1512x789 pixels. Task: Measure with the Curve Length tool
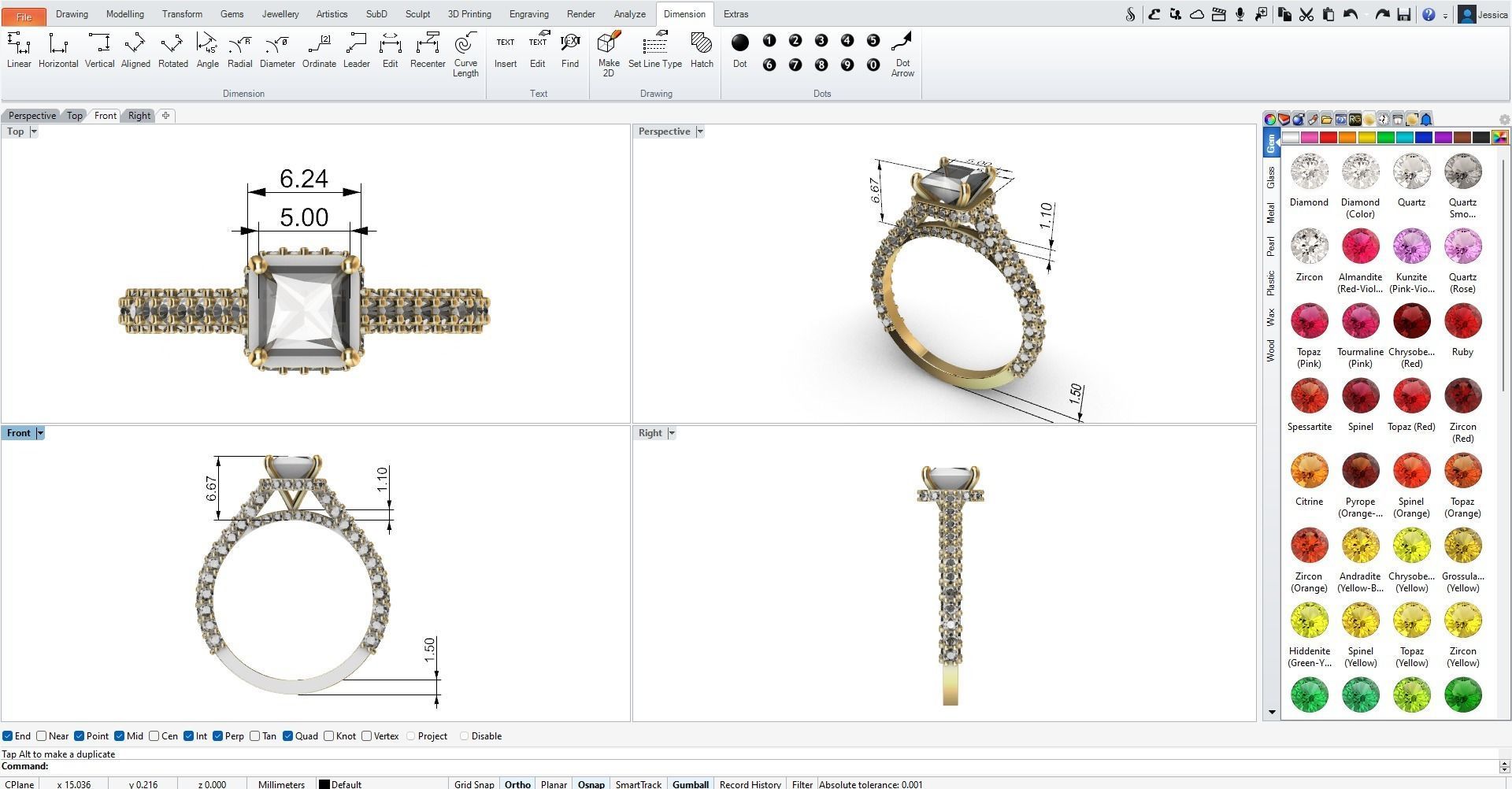point(465,55)
